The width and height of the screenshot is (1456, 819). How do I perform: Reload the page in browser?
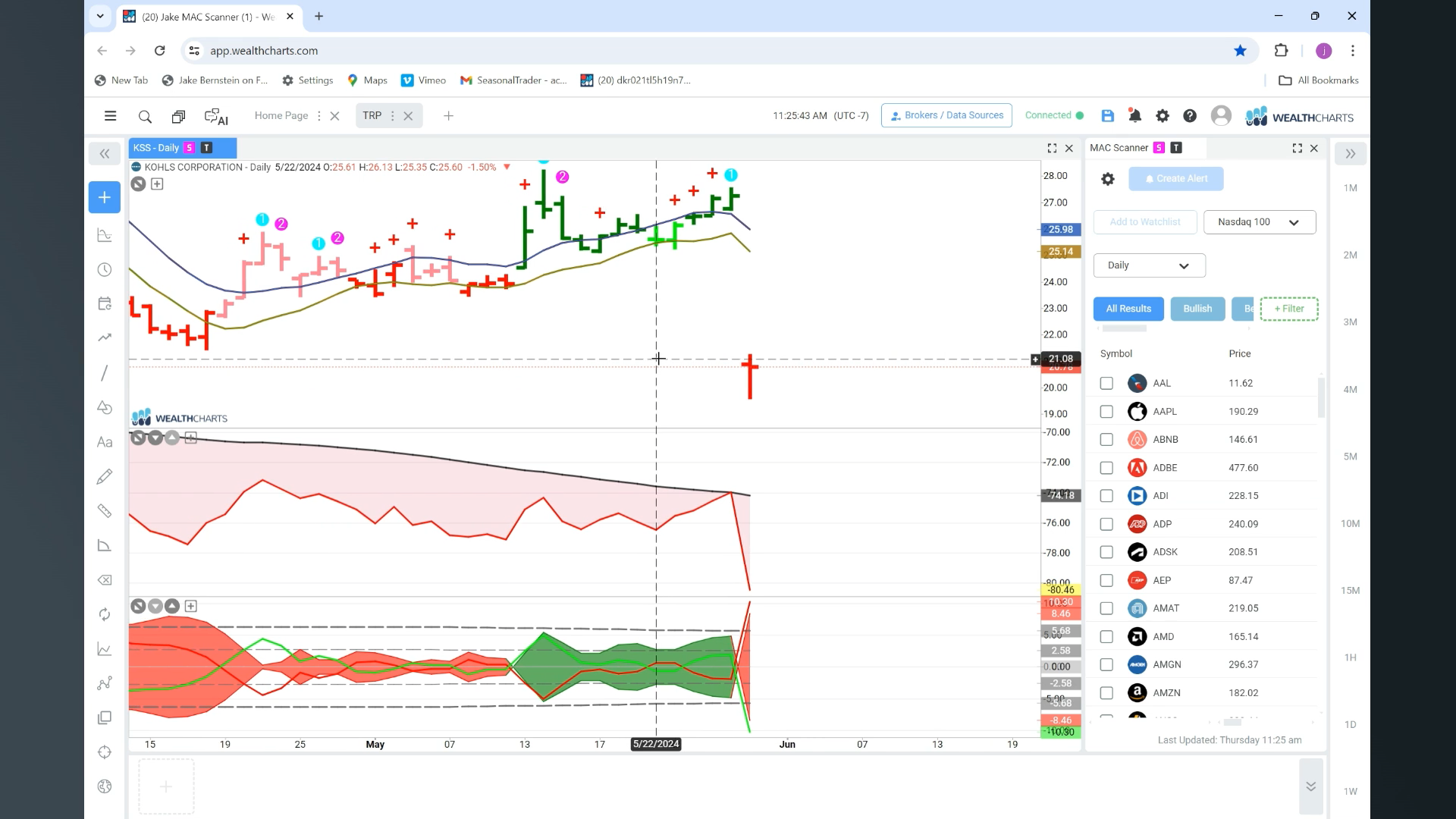pos(159,51)
